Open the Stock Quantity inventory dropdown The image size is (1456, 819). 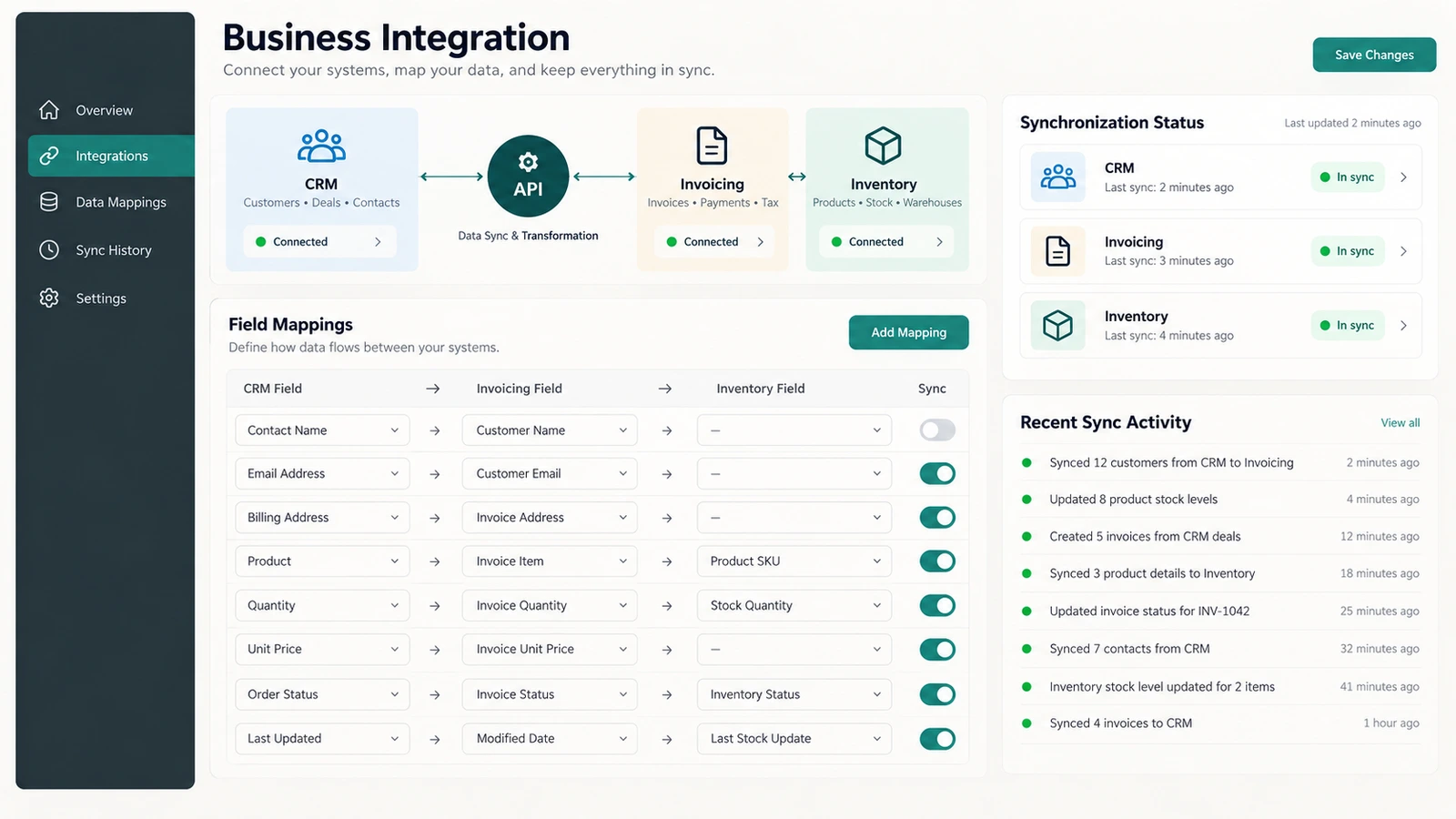(x=794, y=605)
